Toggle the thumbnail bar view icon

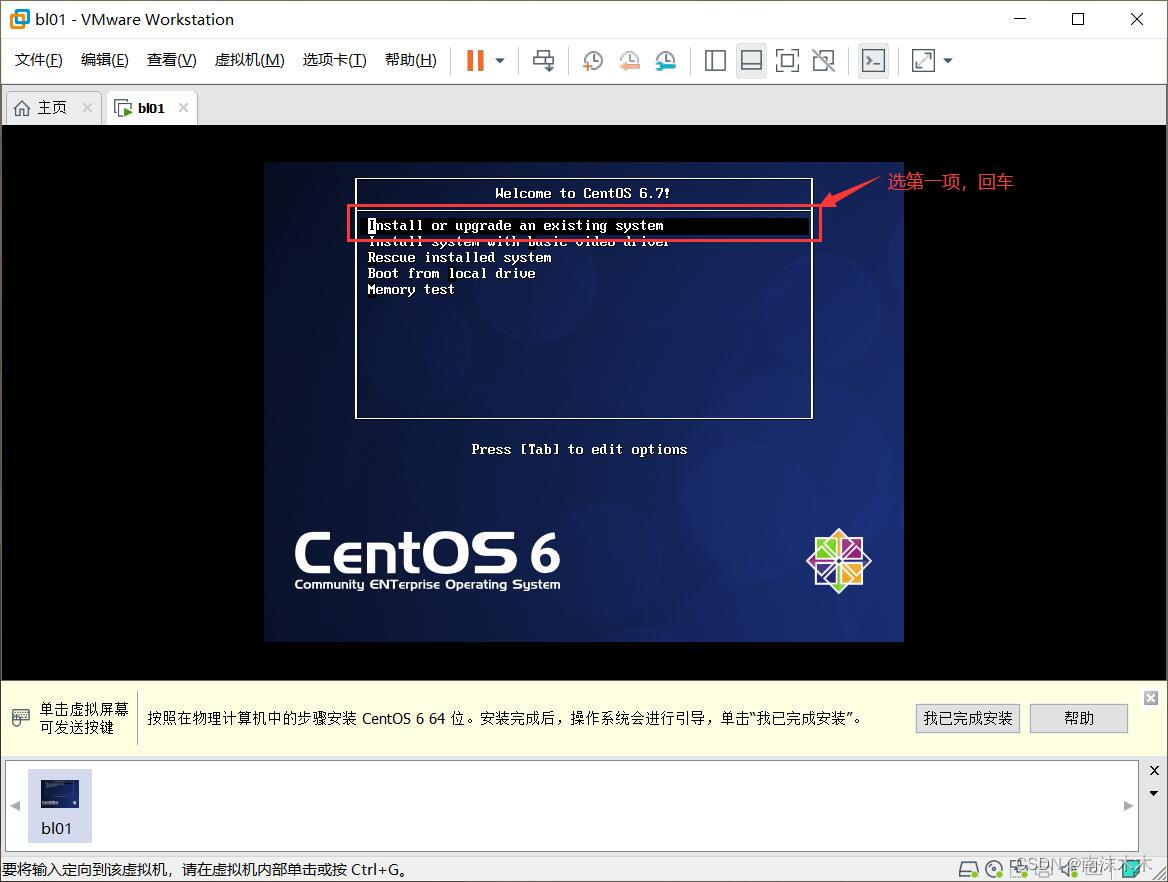pyautogui.click(x=752, y=60)
